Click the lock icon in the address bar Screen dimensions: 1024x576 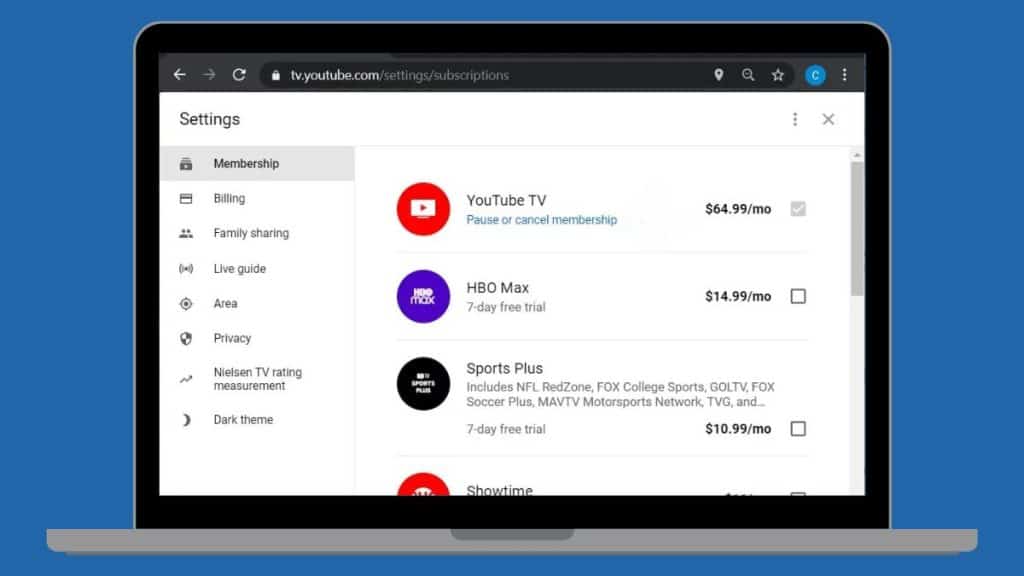tap(276, 75)
